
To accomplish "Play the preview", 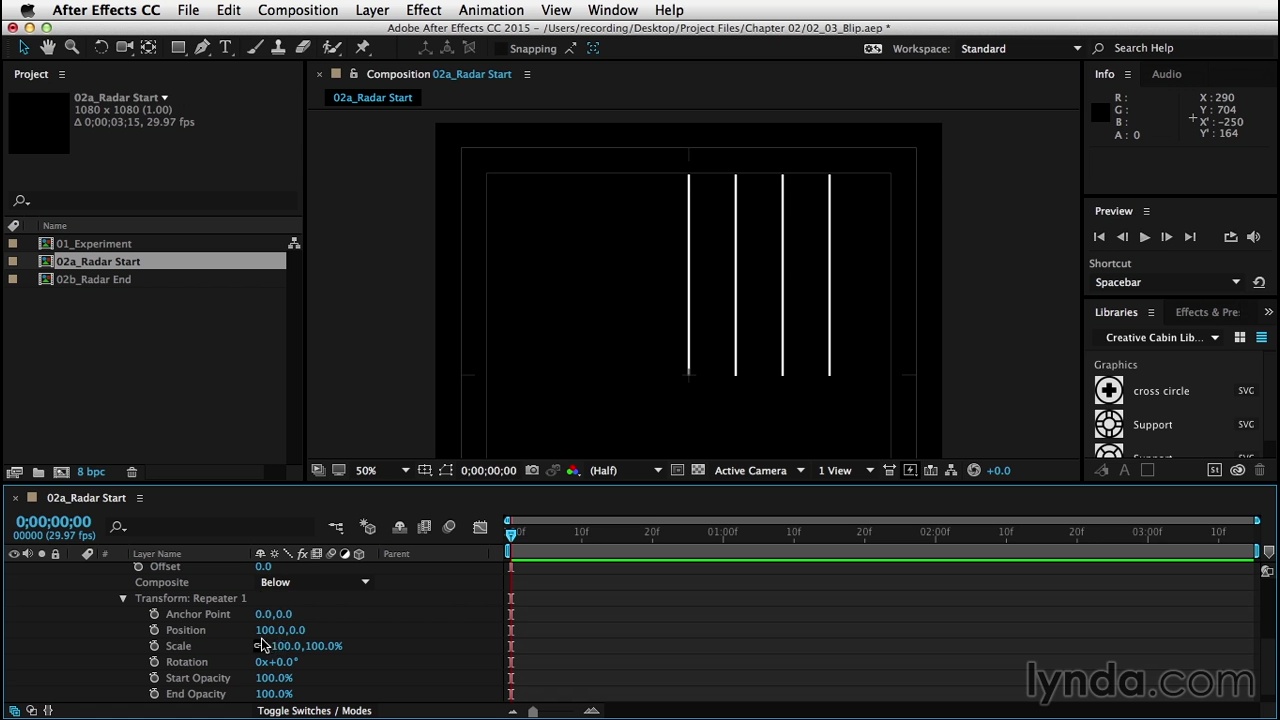I will click(1144, 237).
